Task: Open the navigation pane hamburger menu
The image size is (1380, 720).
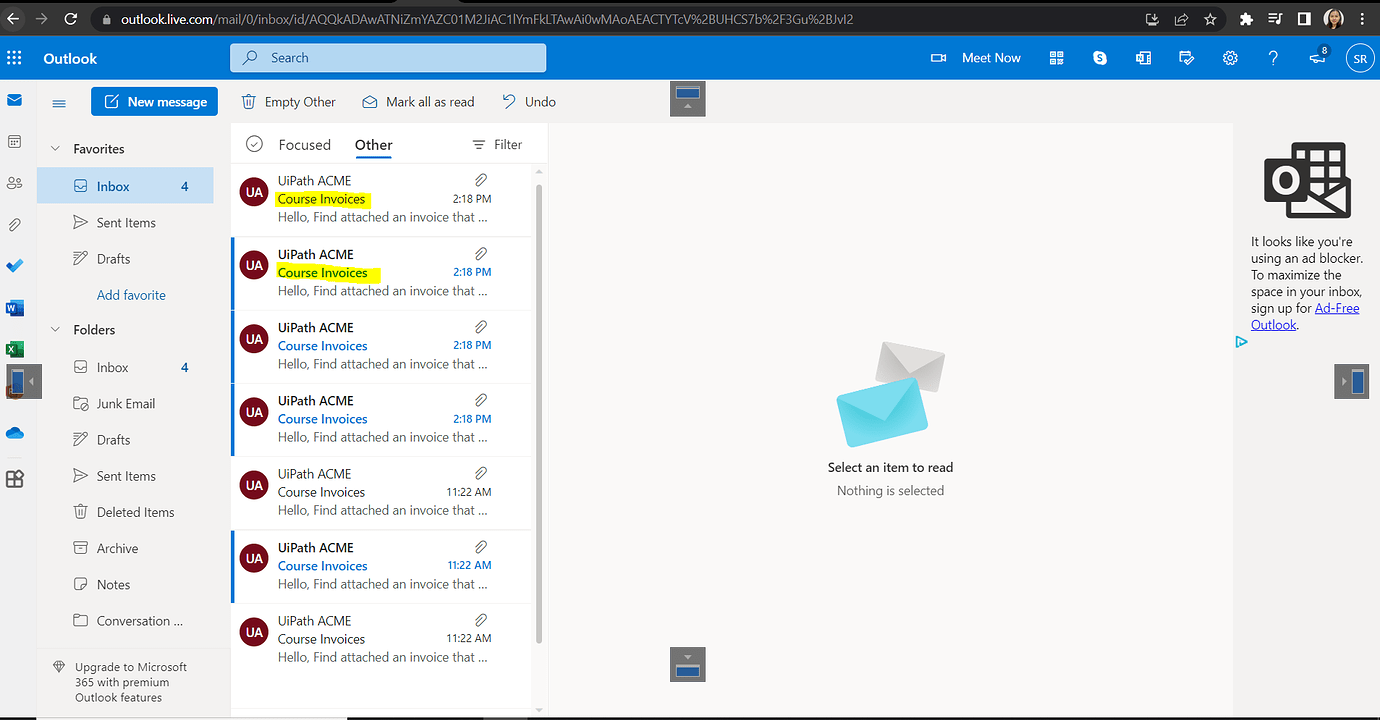Action: [x=58, y=101]
